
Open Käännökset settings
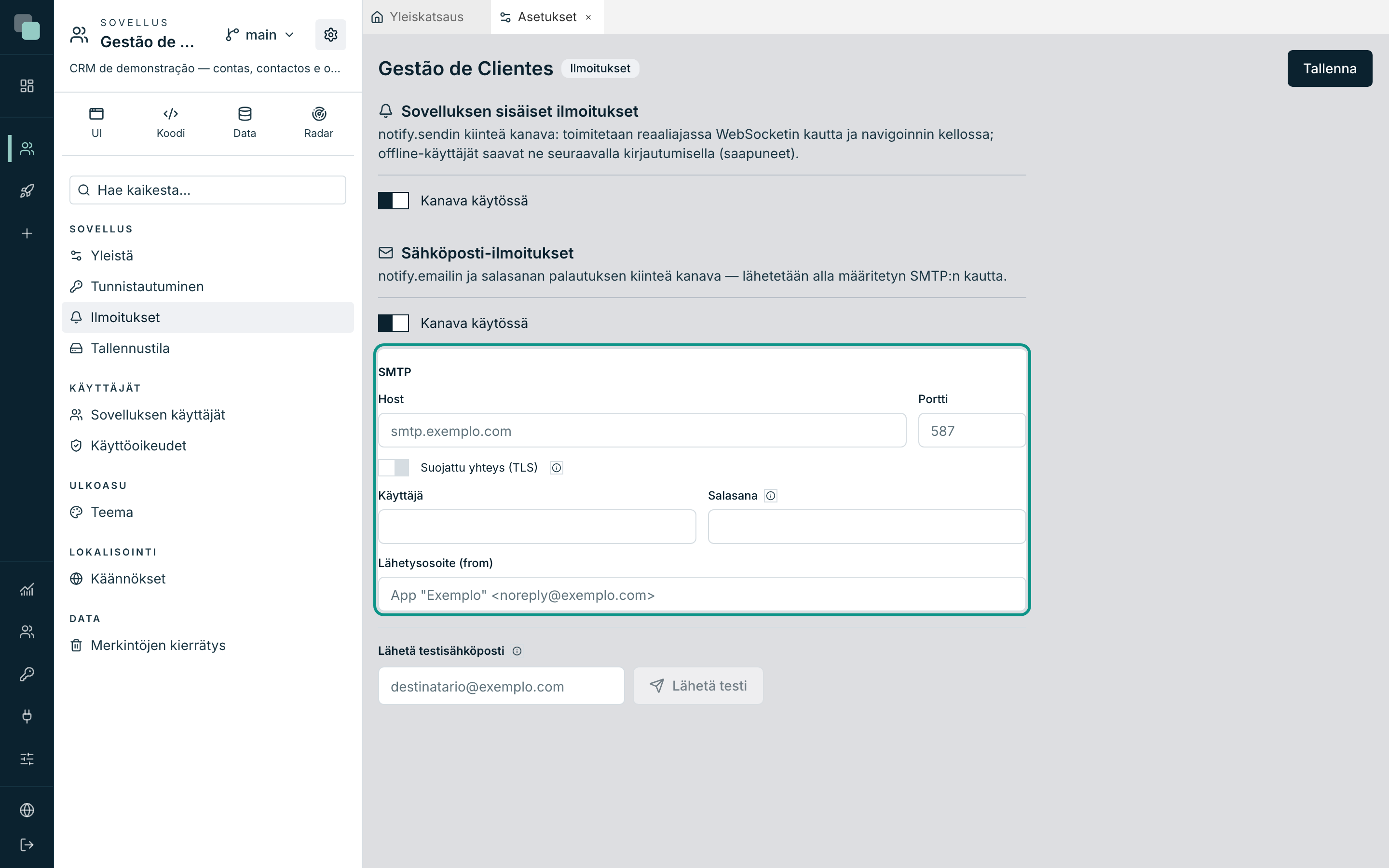point(208,579)
